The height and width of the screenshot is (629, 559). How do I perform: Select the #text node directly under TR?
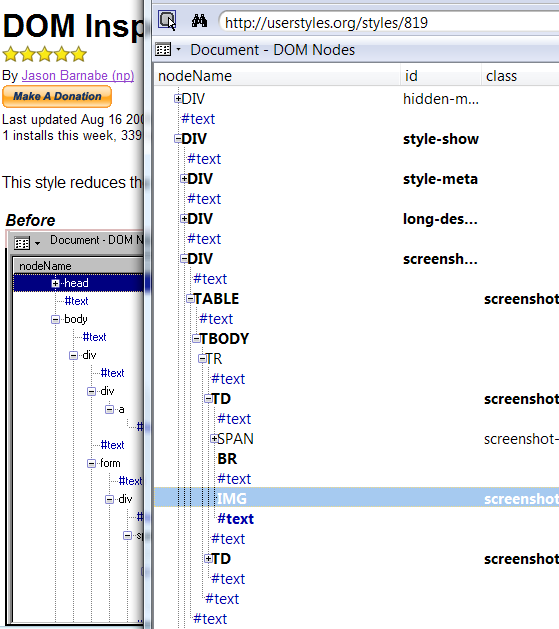click(228, 379)
